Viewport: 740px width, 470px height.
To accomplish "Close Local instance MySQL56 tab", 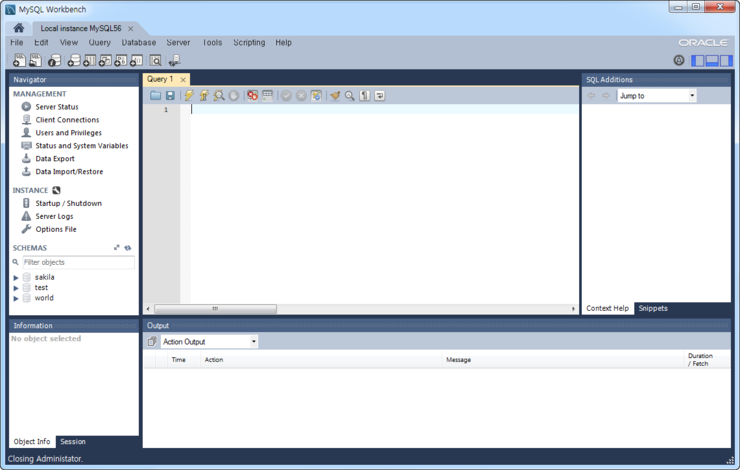I will click(131, 29).
